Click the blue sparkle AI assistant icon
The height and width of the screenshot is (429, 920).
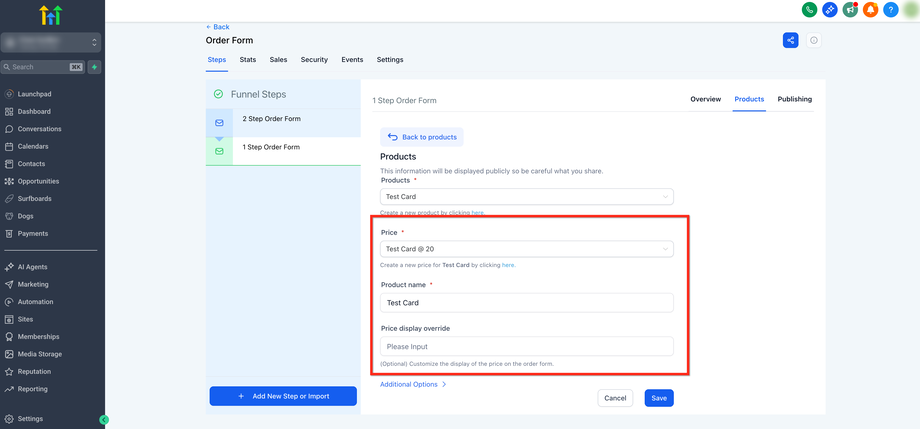(830, 10)
